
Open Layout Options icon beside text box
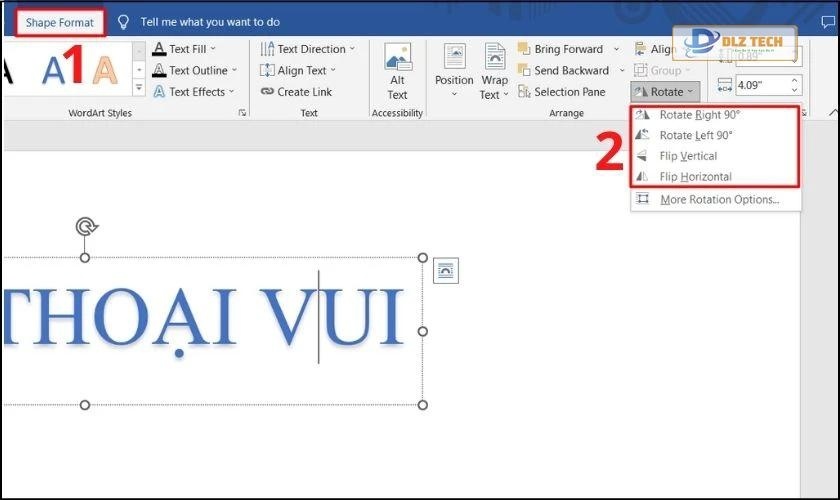[x=445, y=270]
